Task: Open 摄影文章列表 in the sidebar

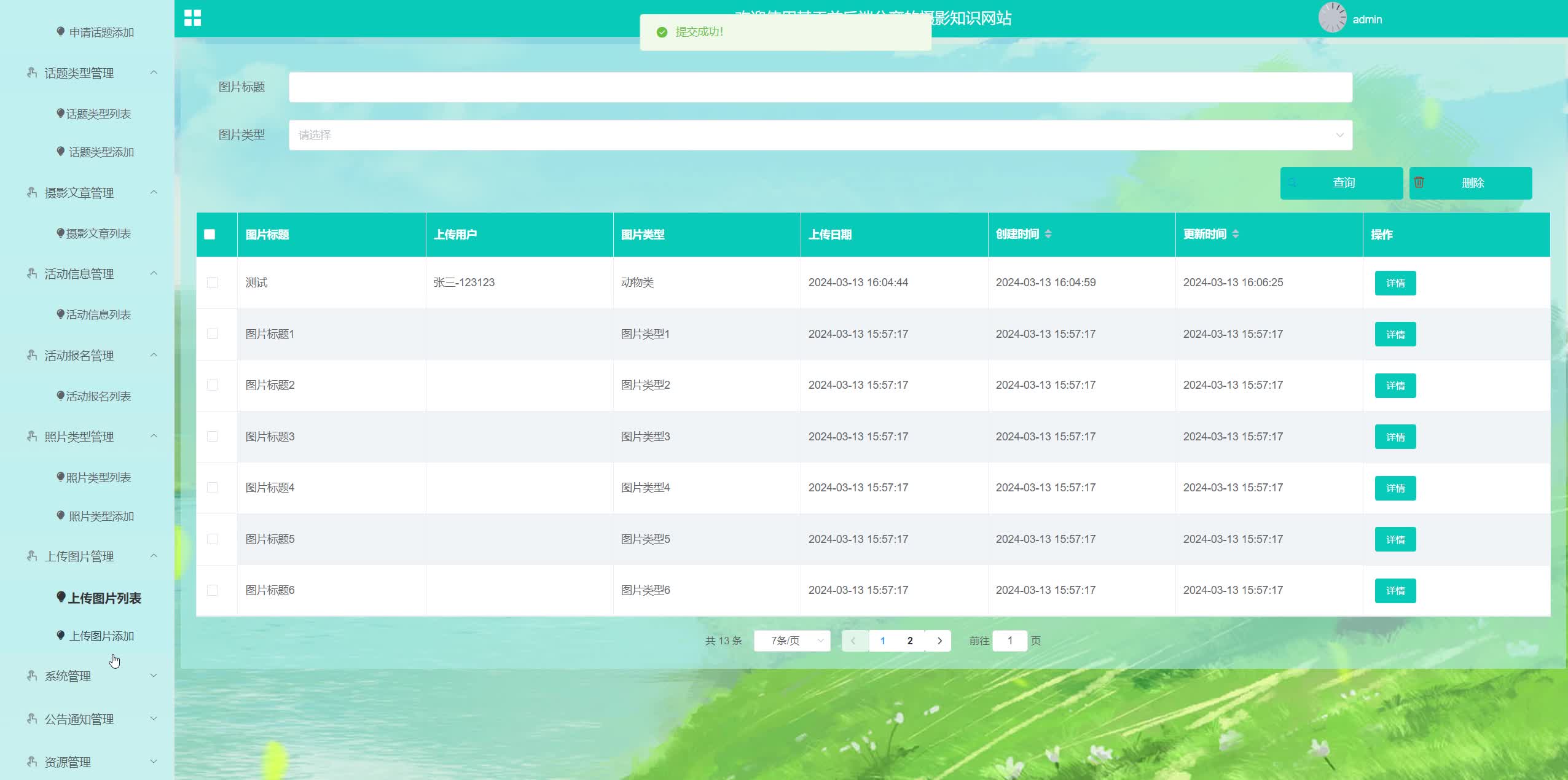Action: coord(98,233)
